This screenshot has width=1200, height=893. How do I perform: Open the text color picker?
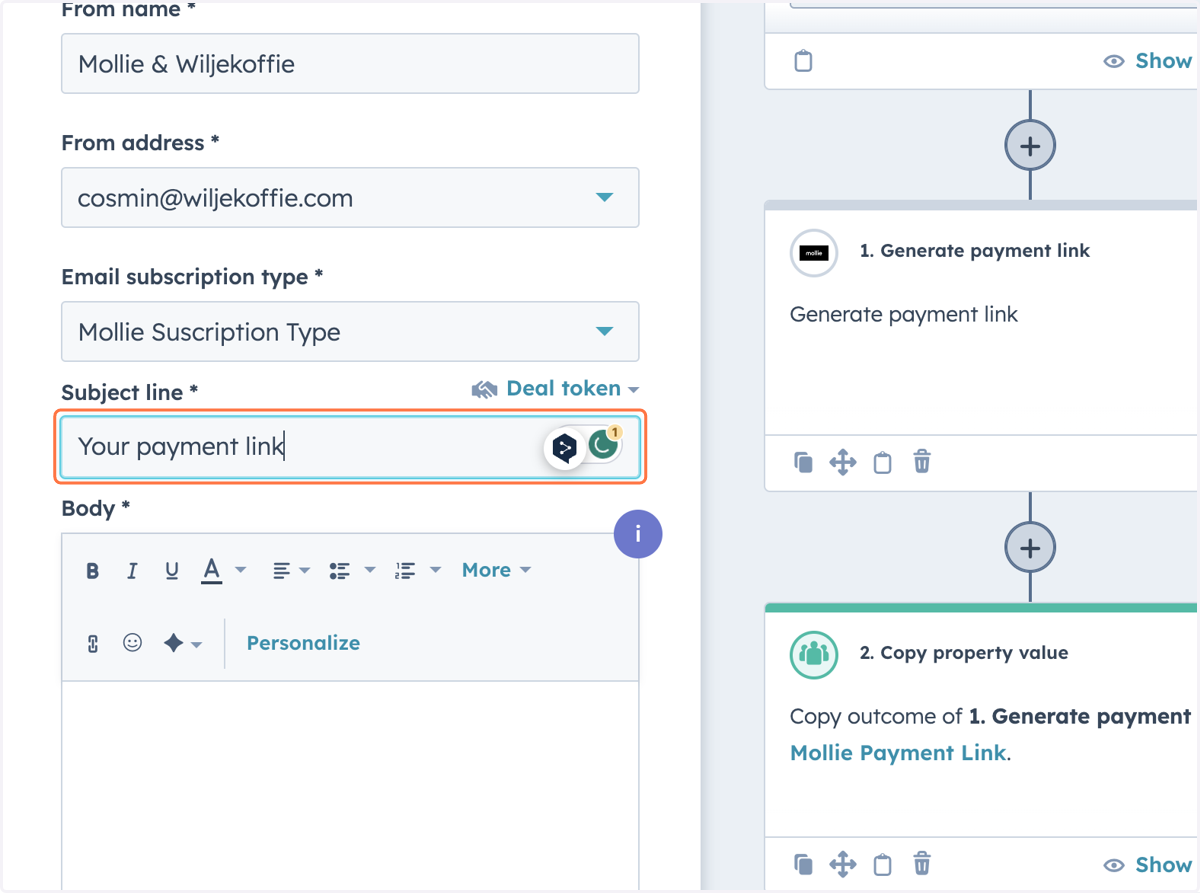[211, 571]
